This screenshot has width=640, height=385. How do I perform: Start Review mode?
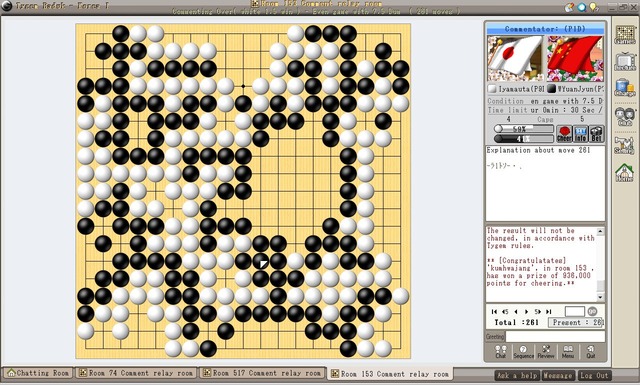pos(546,352)
